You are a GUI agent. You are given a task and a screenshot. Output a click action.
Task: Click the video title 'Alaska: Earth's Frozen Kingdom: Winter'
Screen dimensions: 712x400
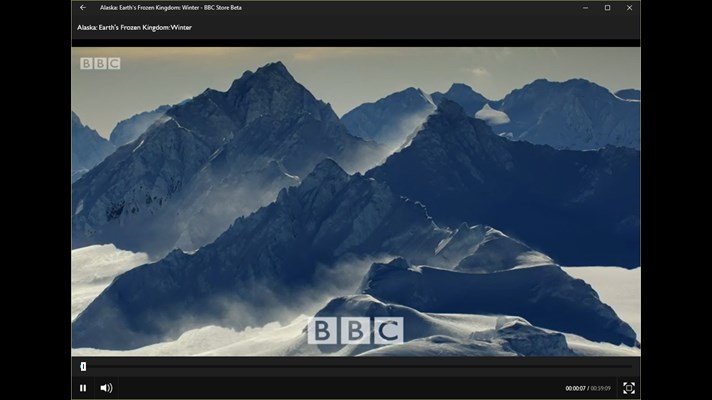coord(134,28)
